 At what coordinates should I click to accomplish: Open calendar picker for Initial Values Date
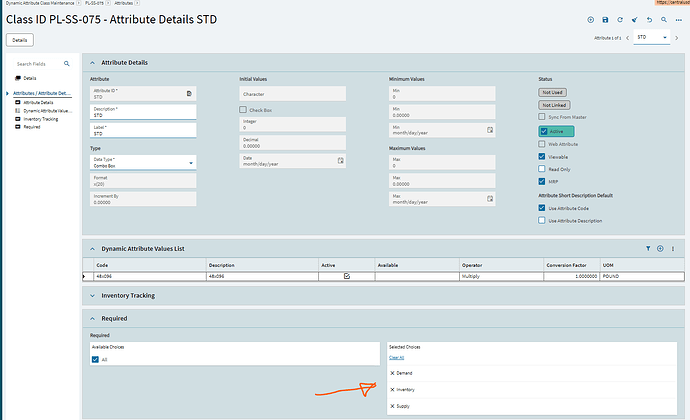pos(341,161)
